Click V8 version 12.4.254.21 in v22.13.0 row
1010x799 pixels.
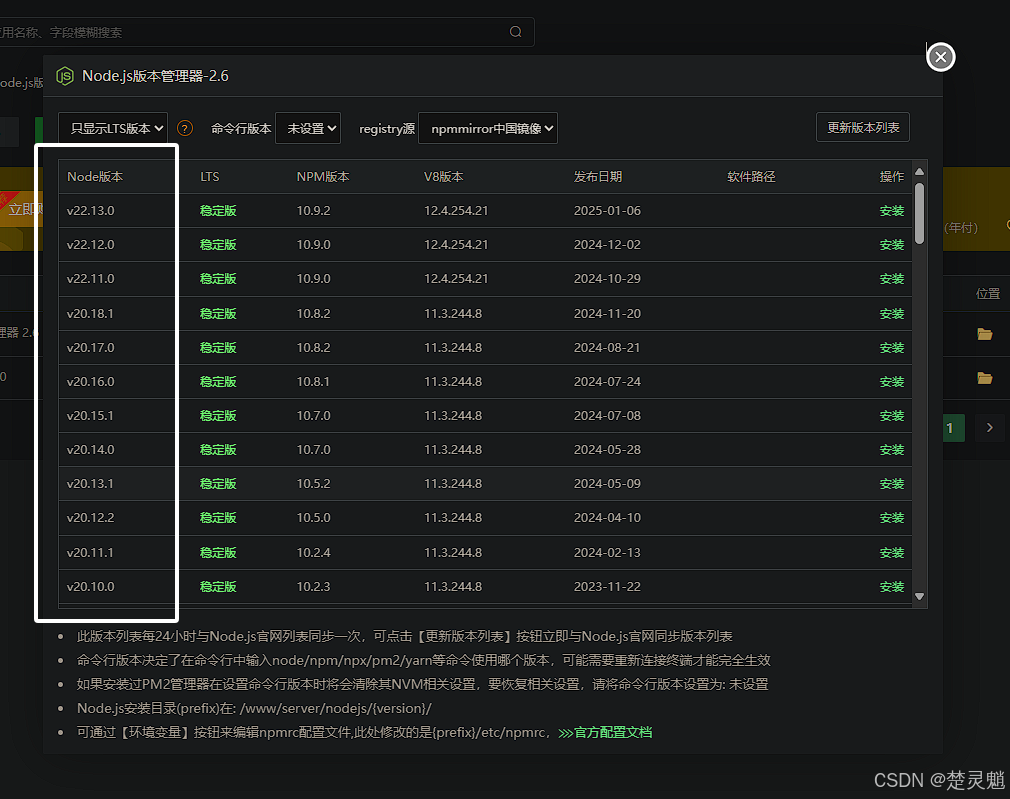click(456, 211)
